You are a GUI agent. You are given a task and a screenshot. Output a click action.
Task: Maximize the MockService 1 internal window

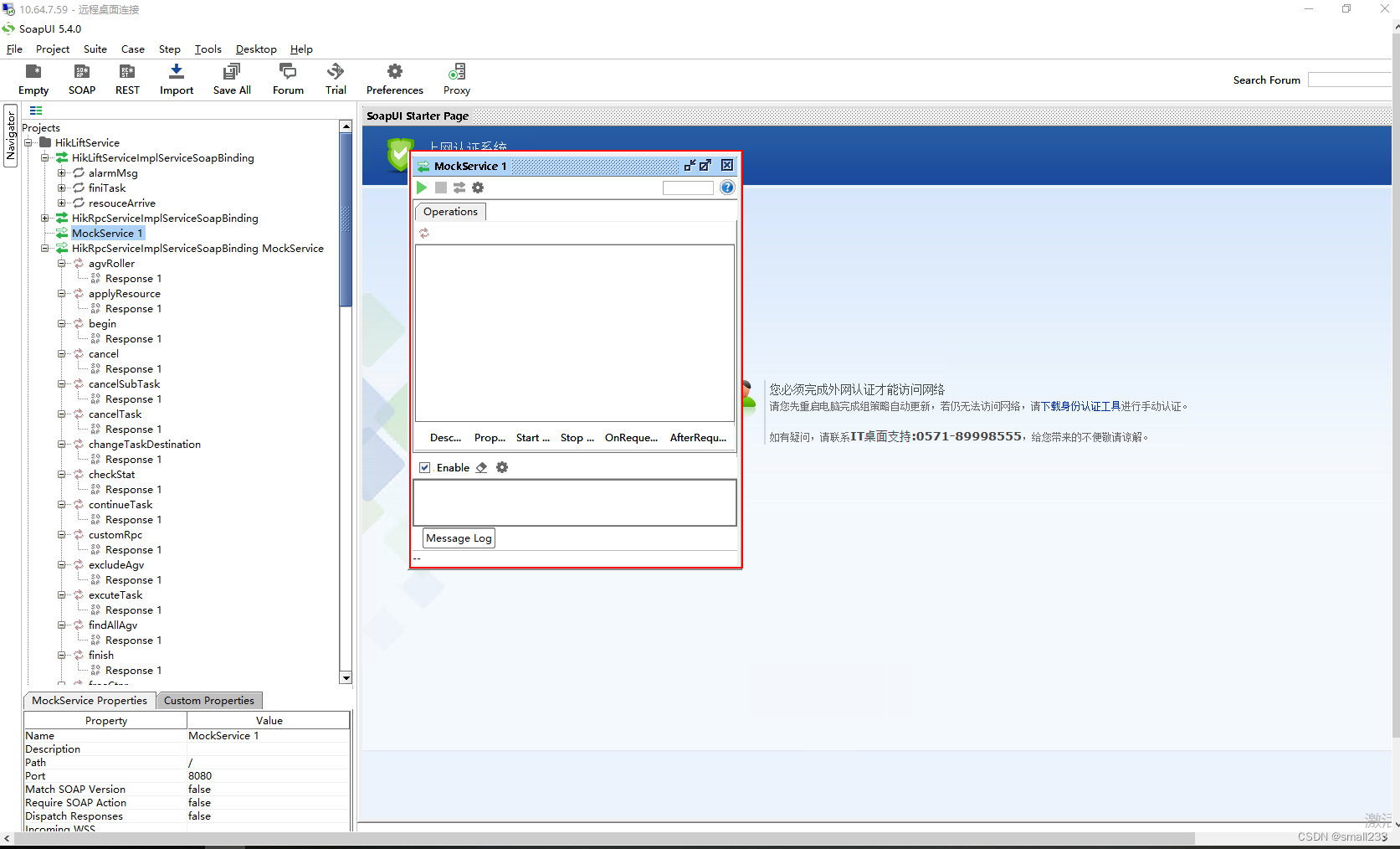(705, 165)
